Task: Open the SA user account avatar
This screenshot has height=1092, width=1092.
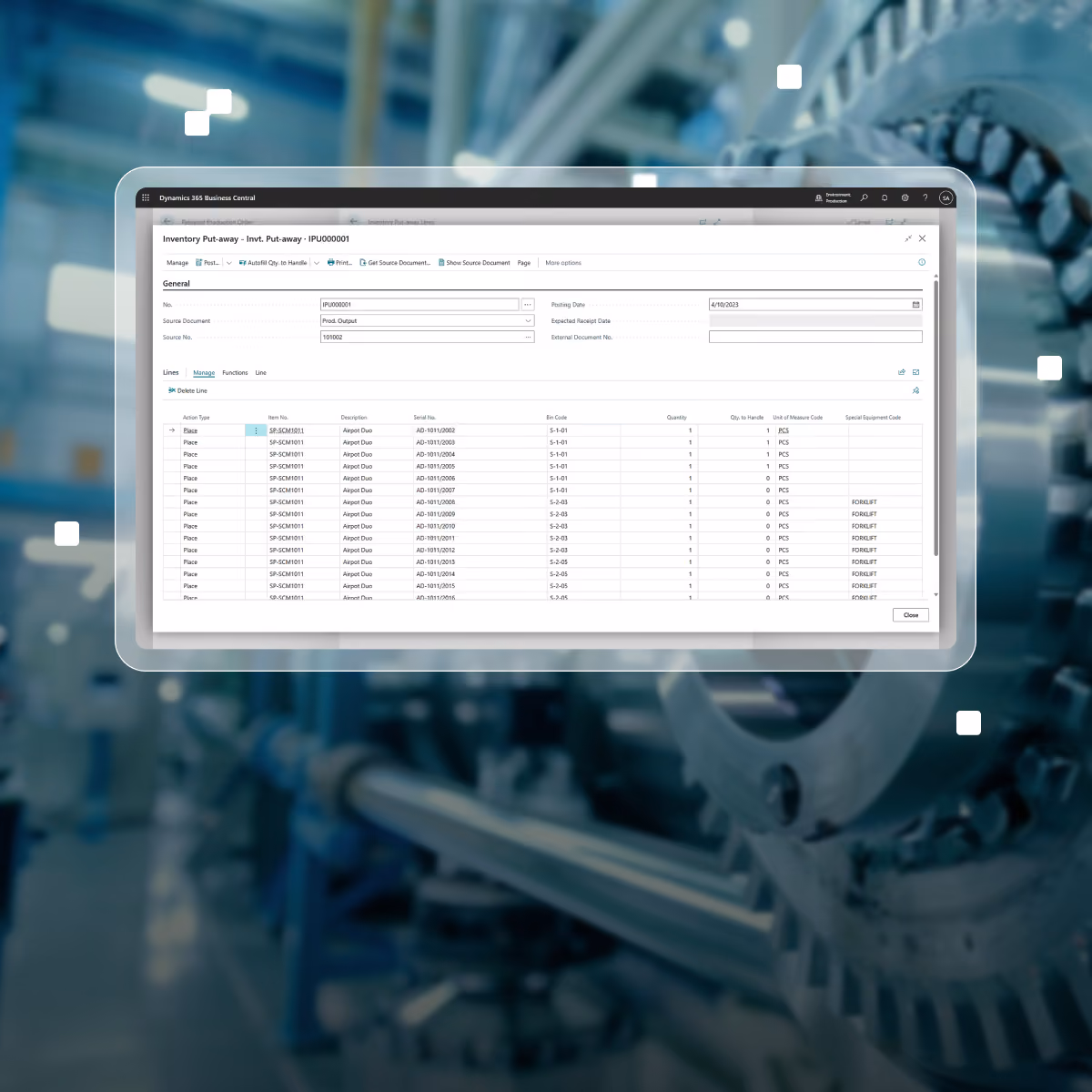Action: [945, 197]
